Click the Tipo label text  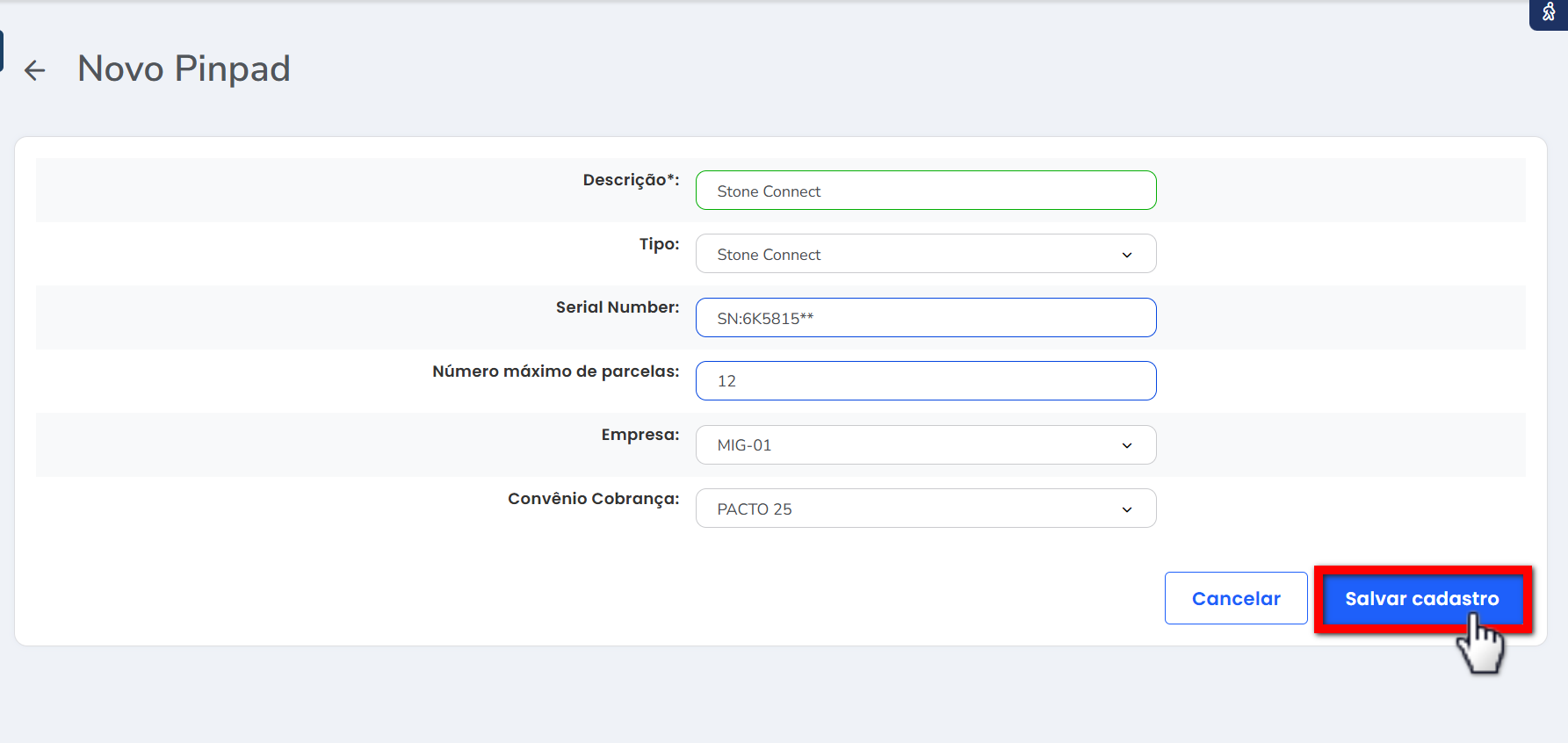(x=659, y=244)
